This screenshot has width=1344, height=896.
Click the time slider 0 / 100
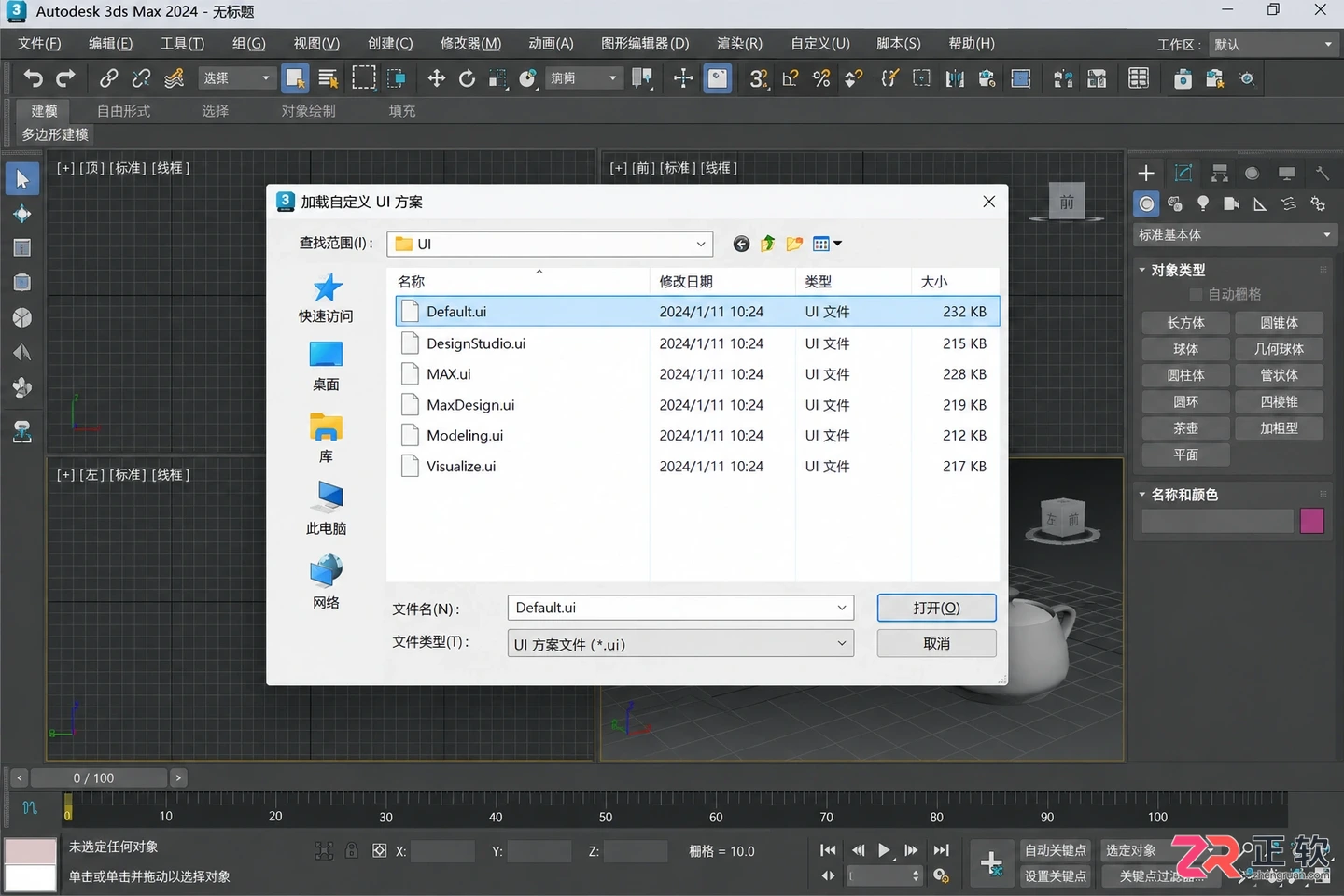tap(99, 777)
